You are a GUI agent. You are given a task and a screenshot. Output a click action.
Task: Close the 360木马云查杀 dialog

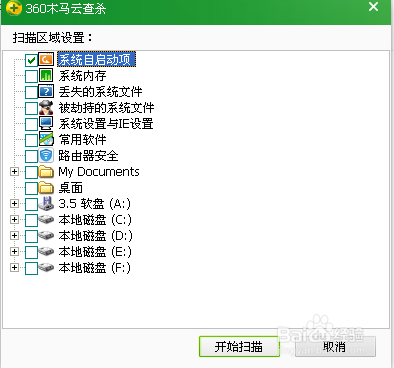point(373,7)
